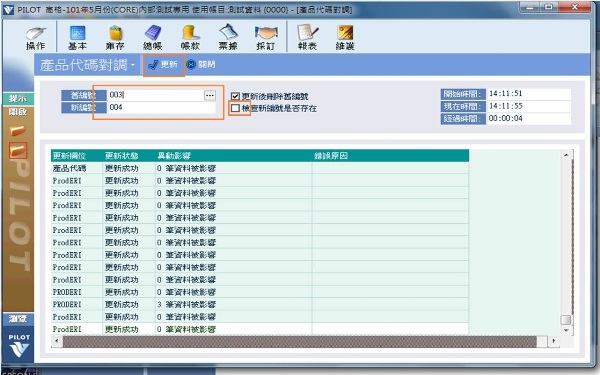Image resolution: width=600 pixels, height=375 pixels.
Task: Click the horizontal scrollbar track of grid
Action: (x=300, y=341)
